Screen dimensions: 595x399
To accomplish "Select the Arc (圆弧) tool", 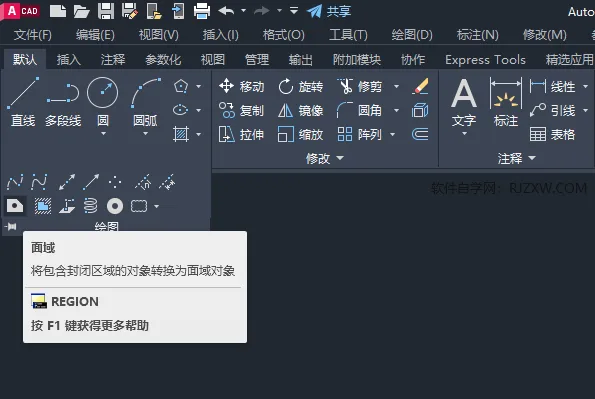I will tap(146, 102).
